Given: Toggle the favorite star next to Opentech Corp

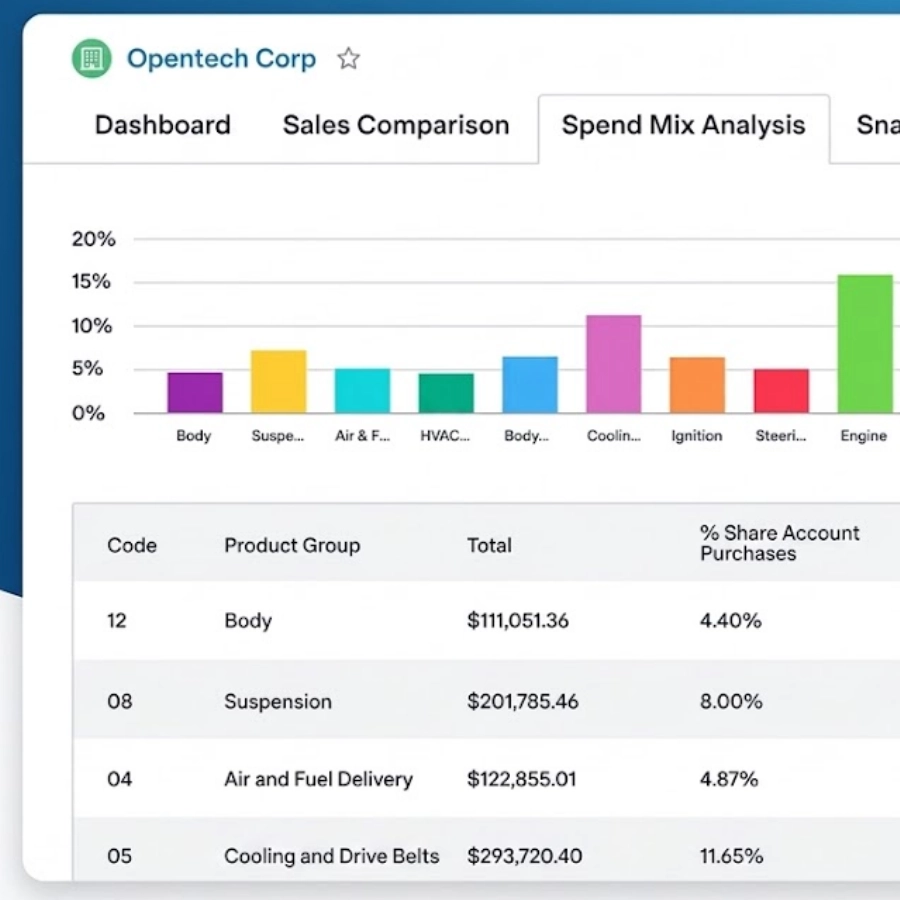Looking at the screenshot, I should (x=348, y=59).
